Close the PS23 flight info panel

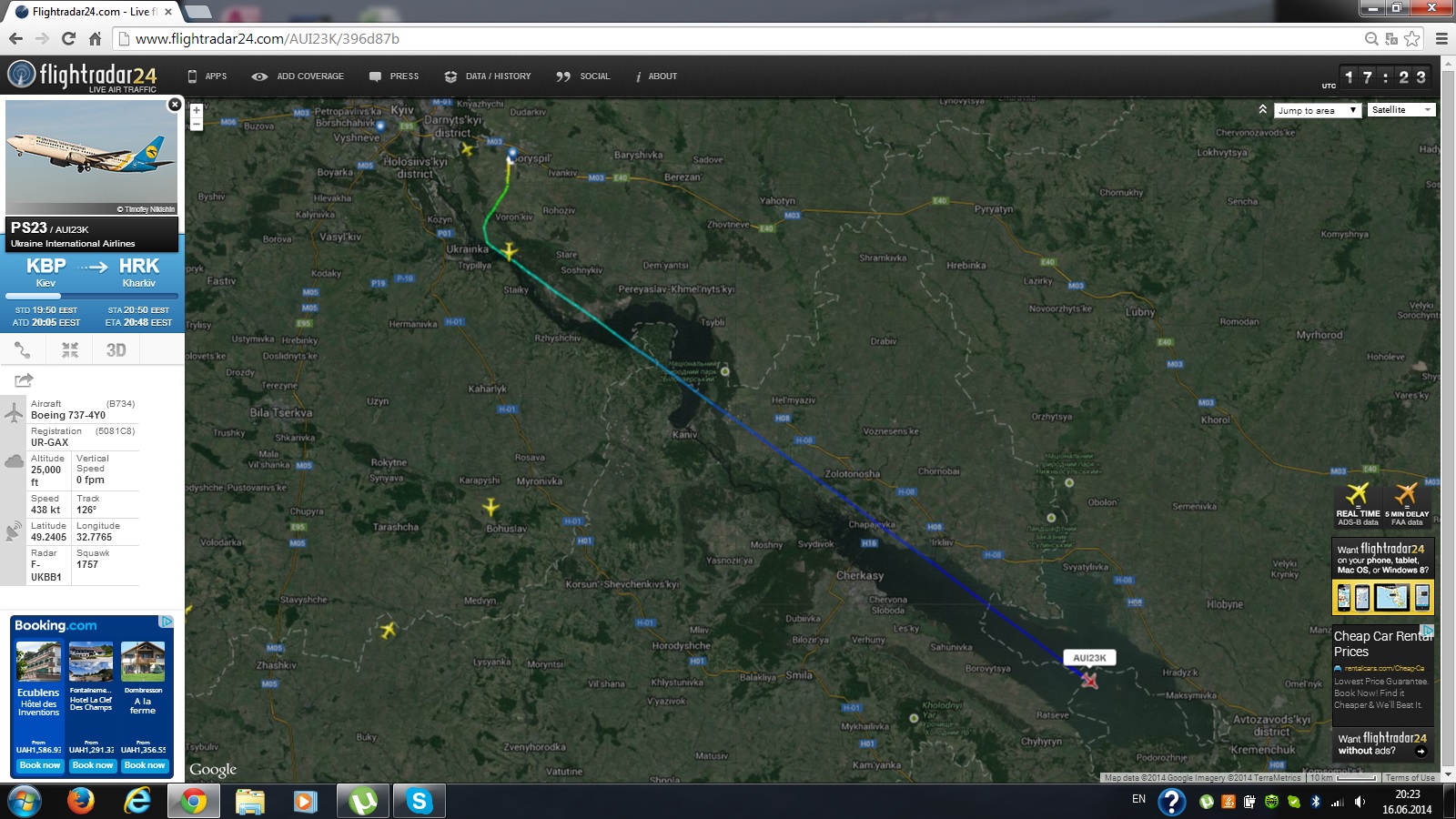point(175,105)
